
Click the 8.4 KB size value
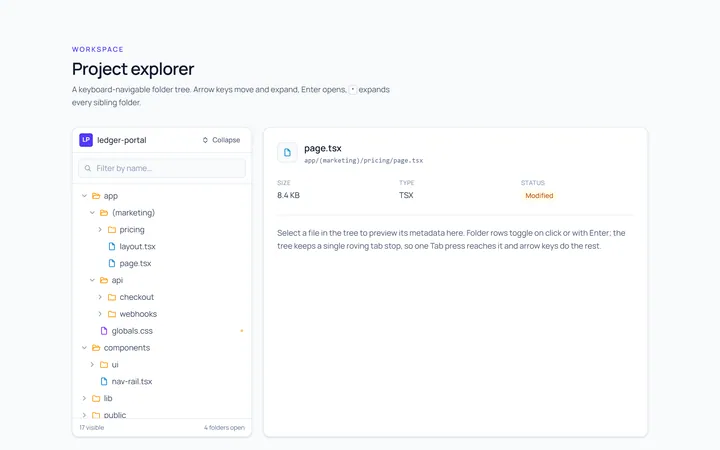[288, 196]
